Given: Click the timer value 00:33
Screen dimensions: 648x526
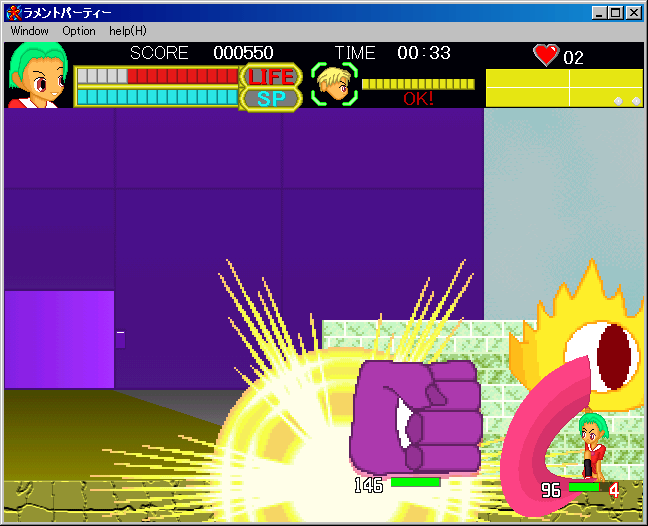Looking at the screenshot, I should (424, 53).
